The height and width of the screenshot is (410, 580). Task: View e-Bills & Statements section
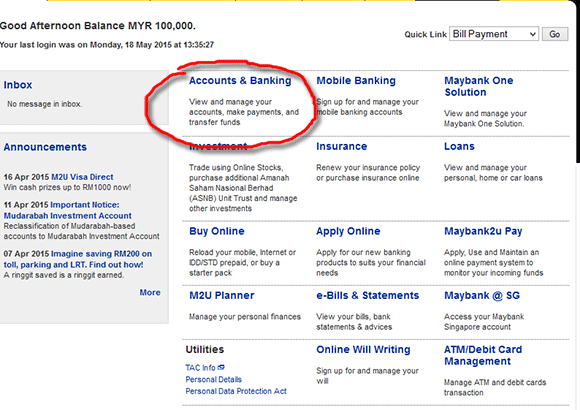point(367,296)
